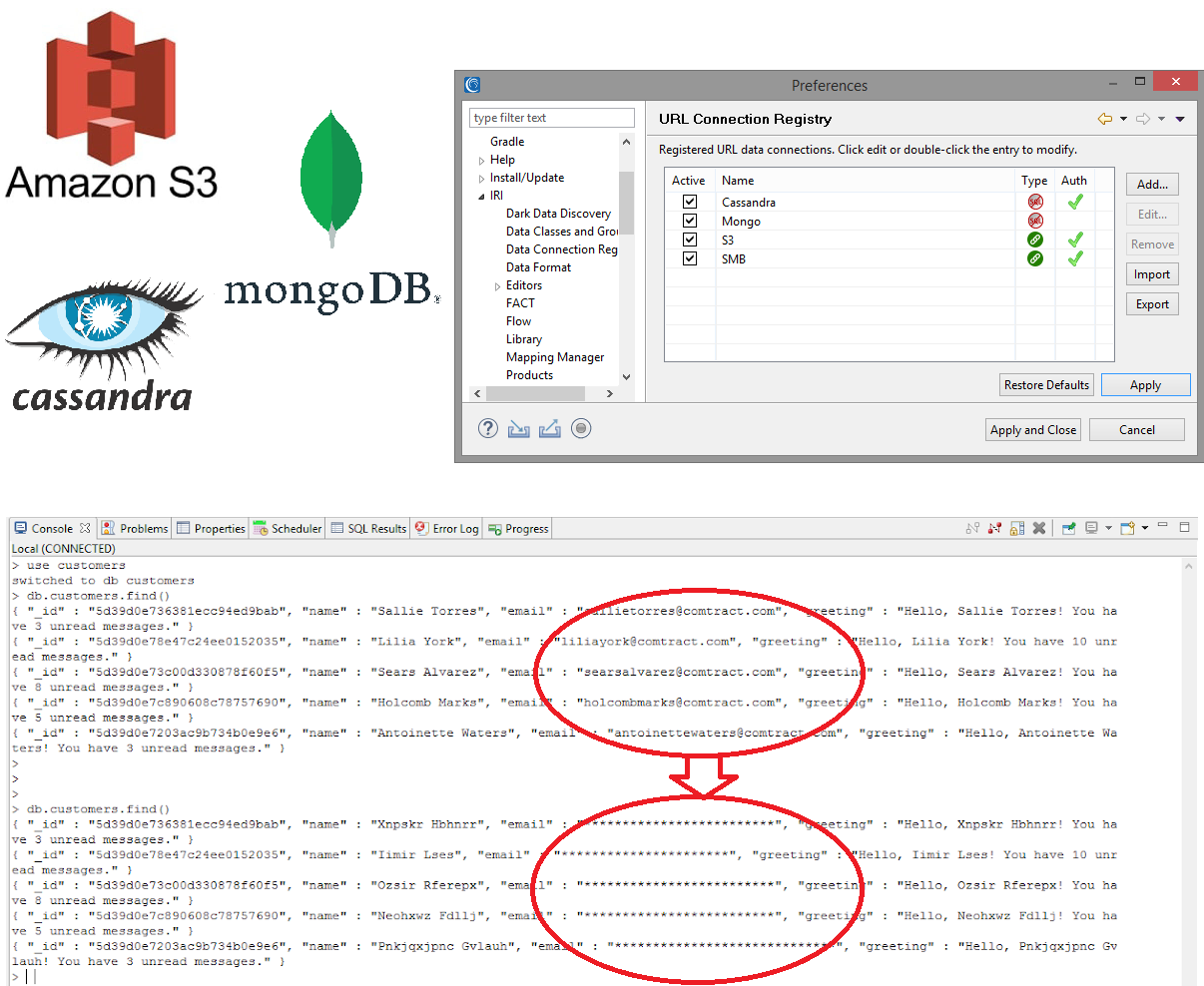
Task: Click the Cancel button
Action: 1137,430
